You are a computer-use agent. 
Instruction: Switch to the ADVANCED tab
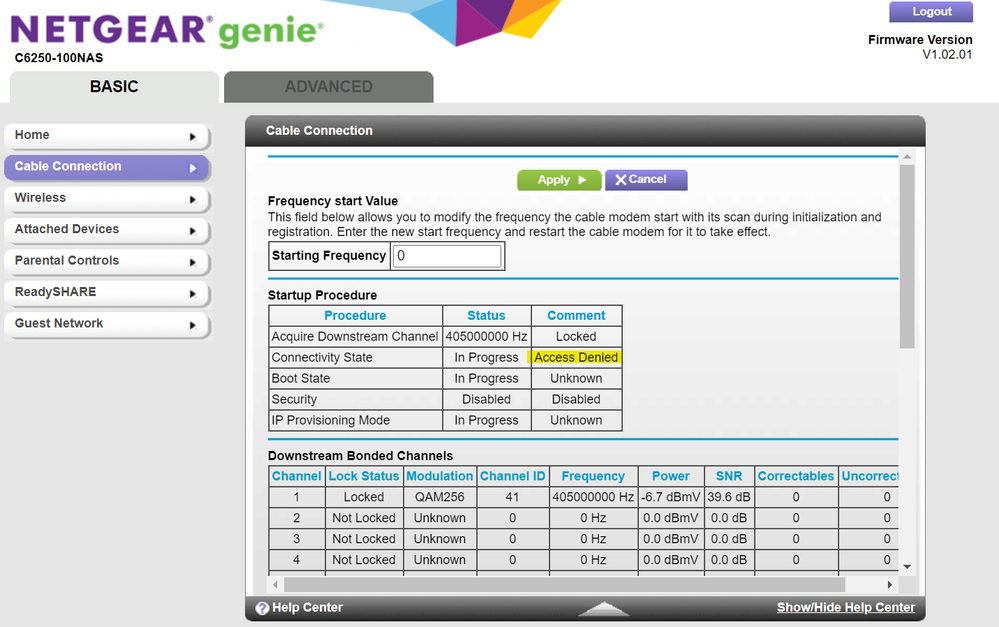point(328,87)
